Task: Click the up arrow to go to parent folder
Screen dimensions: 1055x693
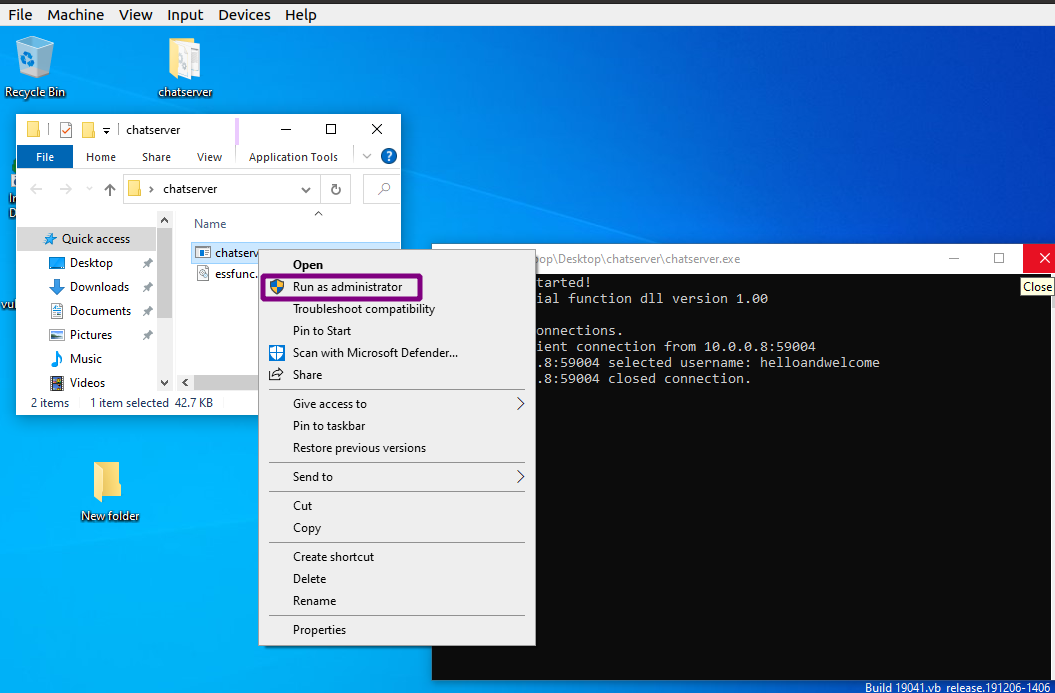Action: click(110, 189)
